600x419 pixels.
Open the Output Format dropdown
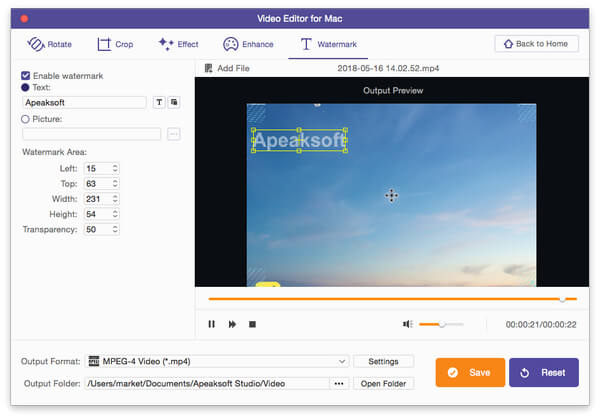pyautogui.click(x=217, y=361)
